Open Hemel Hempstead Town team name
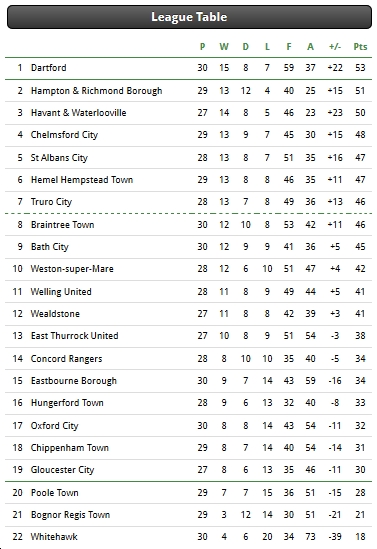The width and height of the screenshot is (377, 549). (x=82, y=180)
